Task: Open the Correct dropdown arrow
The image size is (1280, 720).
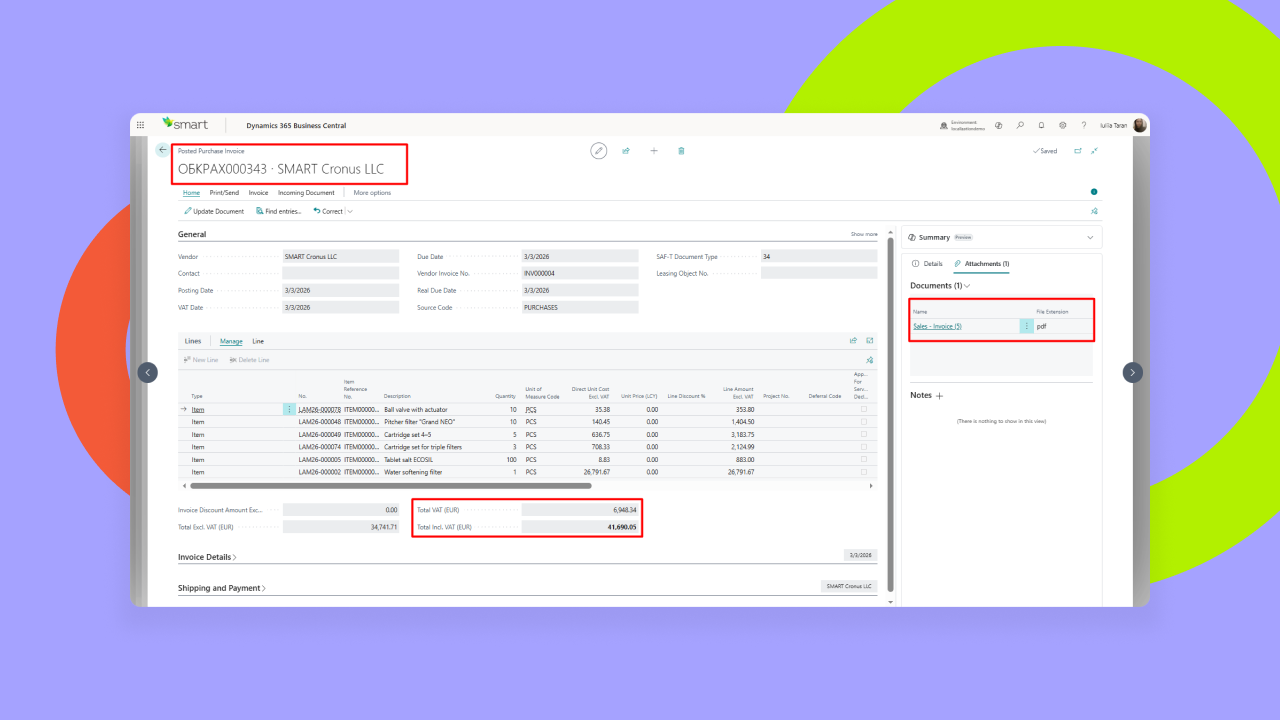Action: pos(350,211)
